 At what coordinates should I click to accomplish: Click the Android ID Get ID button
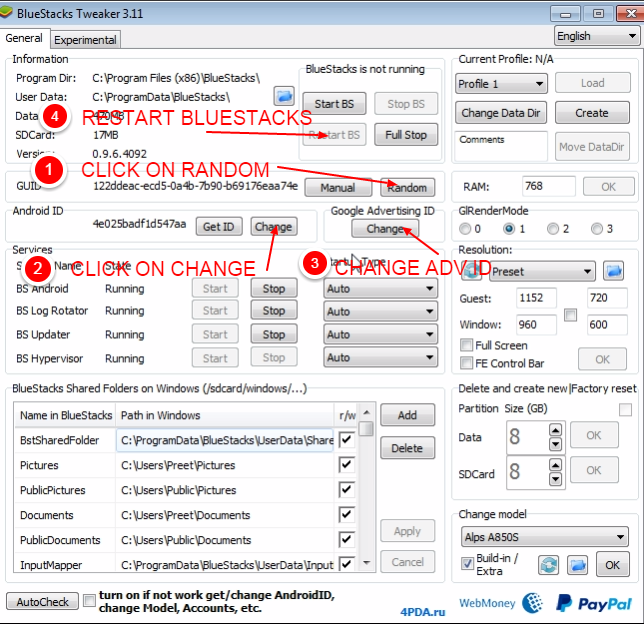tap(218, 226)
